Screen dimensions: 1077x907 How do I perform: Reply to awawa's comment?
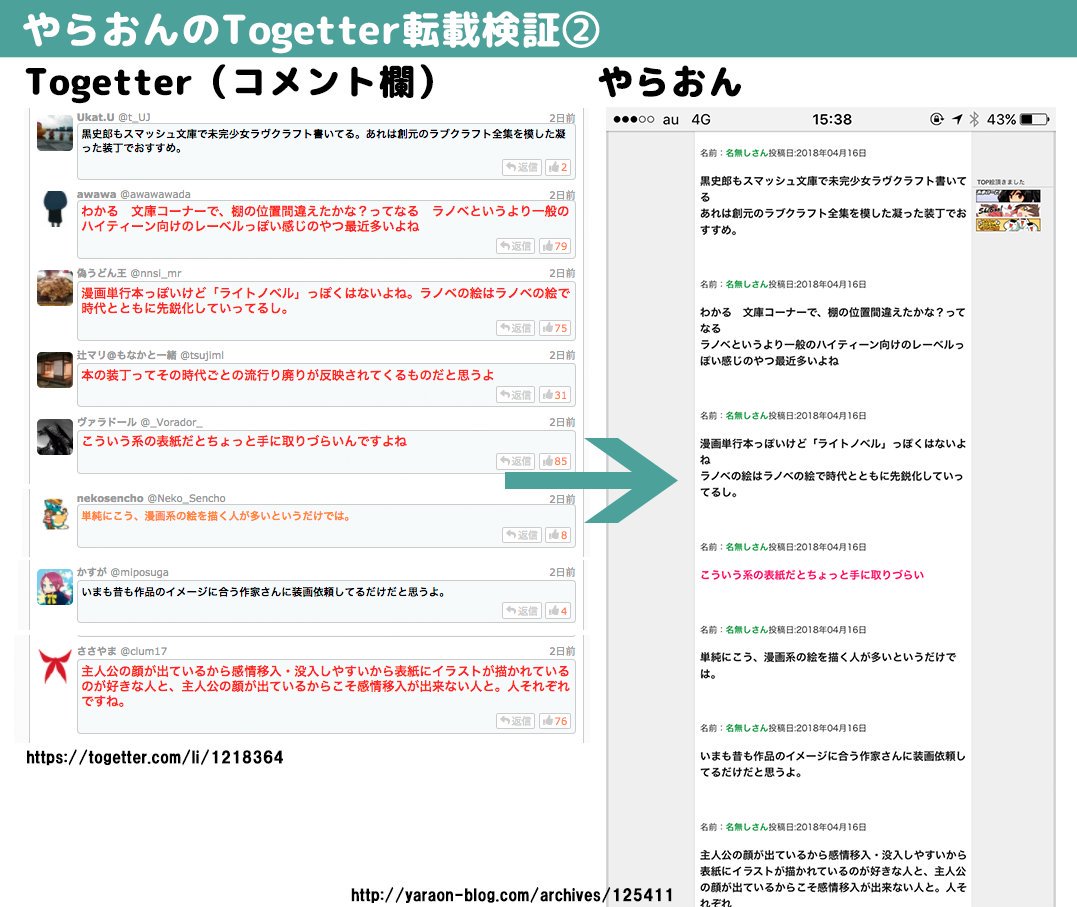click(515, 246)
